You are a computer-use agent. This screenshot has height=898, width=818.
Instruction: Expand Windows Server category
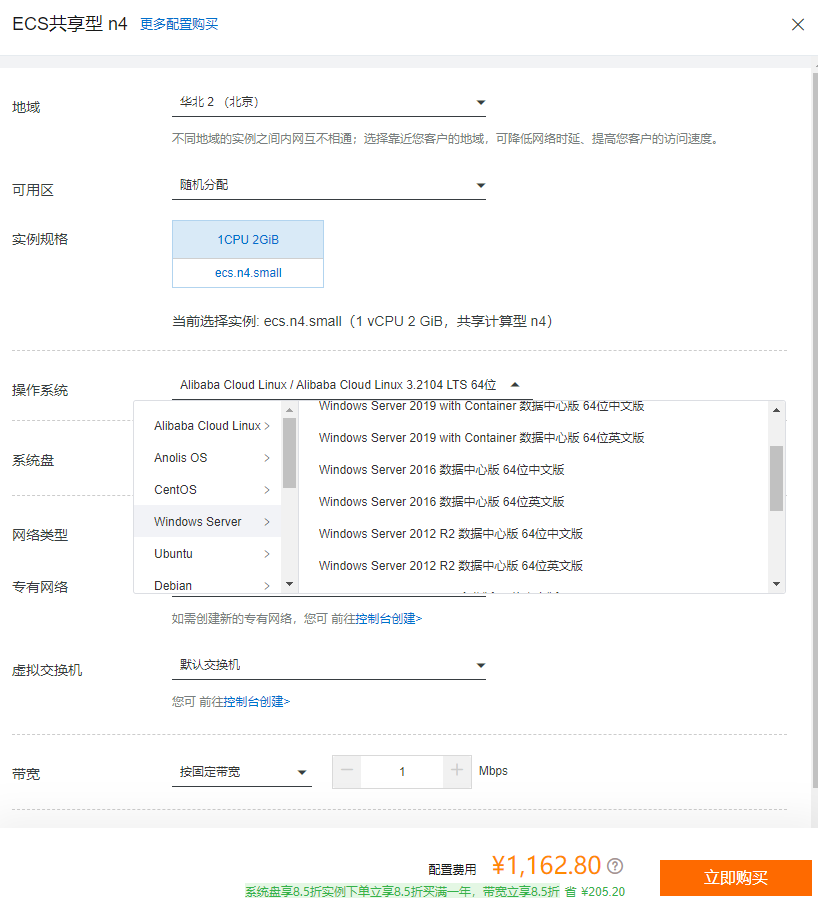(x=207, y=522)
